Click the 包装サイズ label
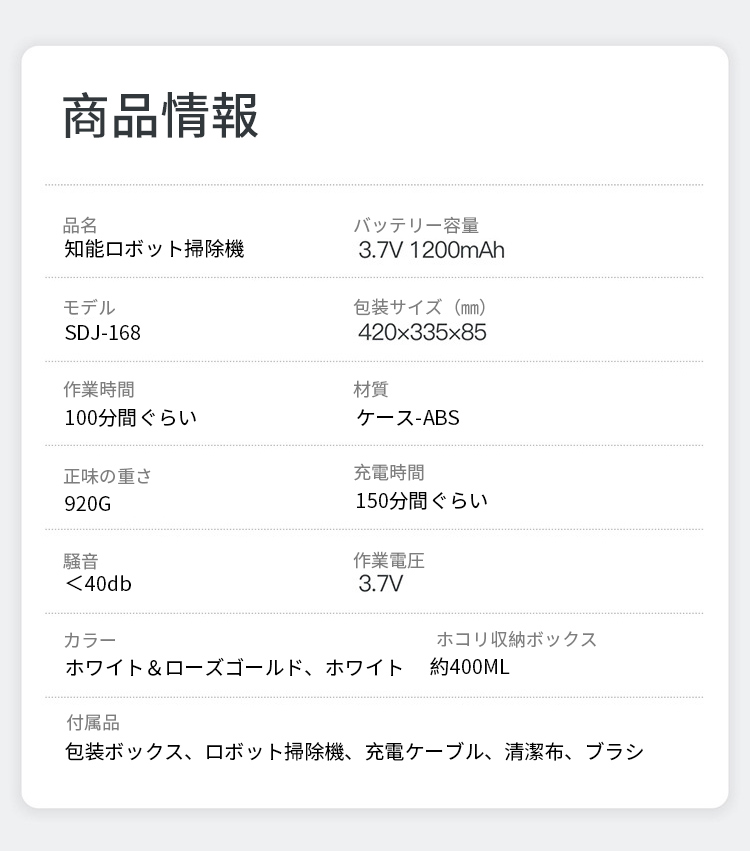 tap(420, 308)
